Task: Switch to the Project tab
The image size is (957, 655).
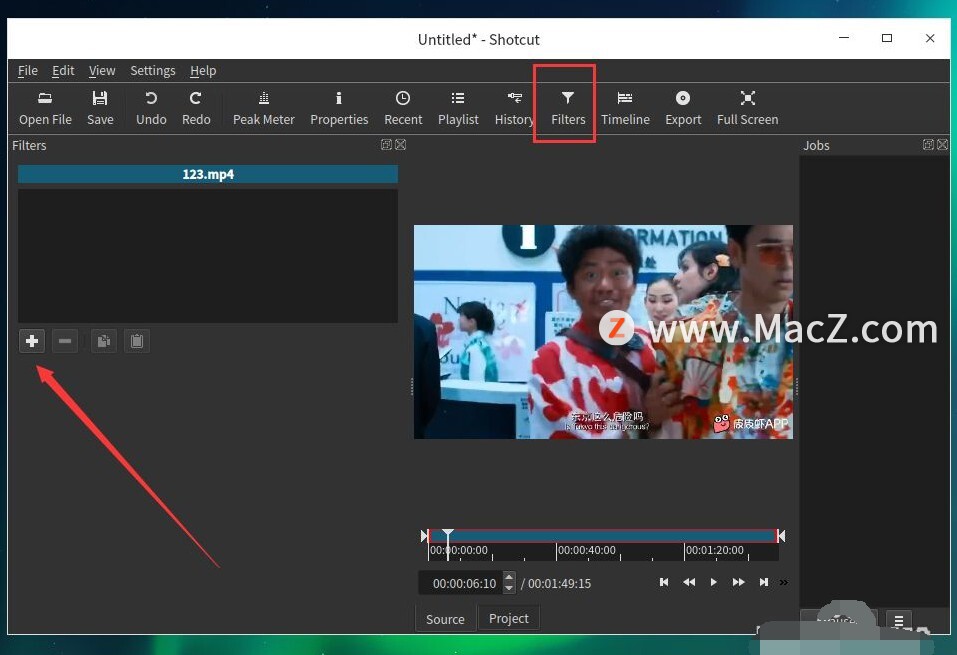Action: tap(508, 618)
